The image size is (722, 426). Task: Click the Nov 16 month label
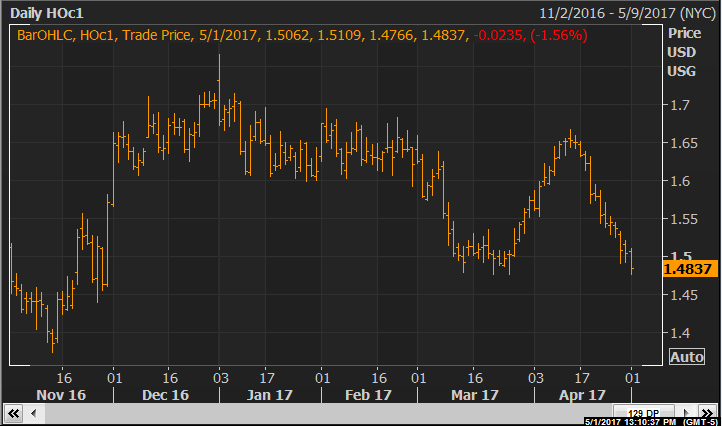click(x=61, y=395)
